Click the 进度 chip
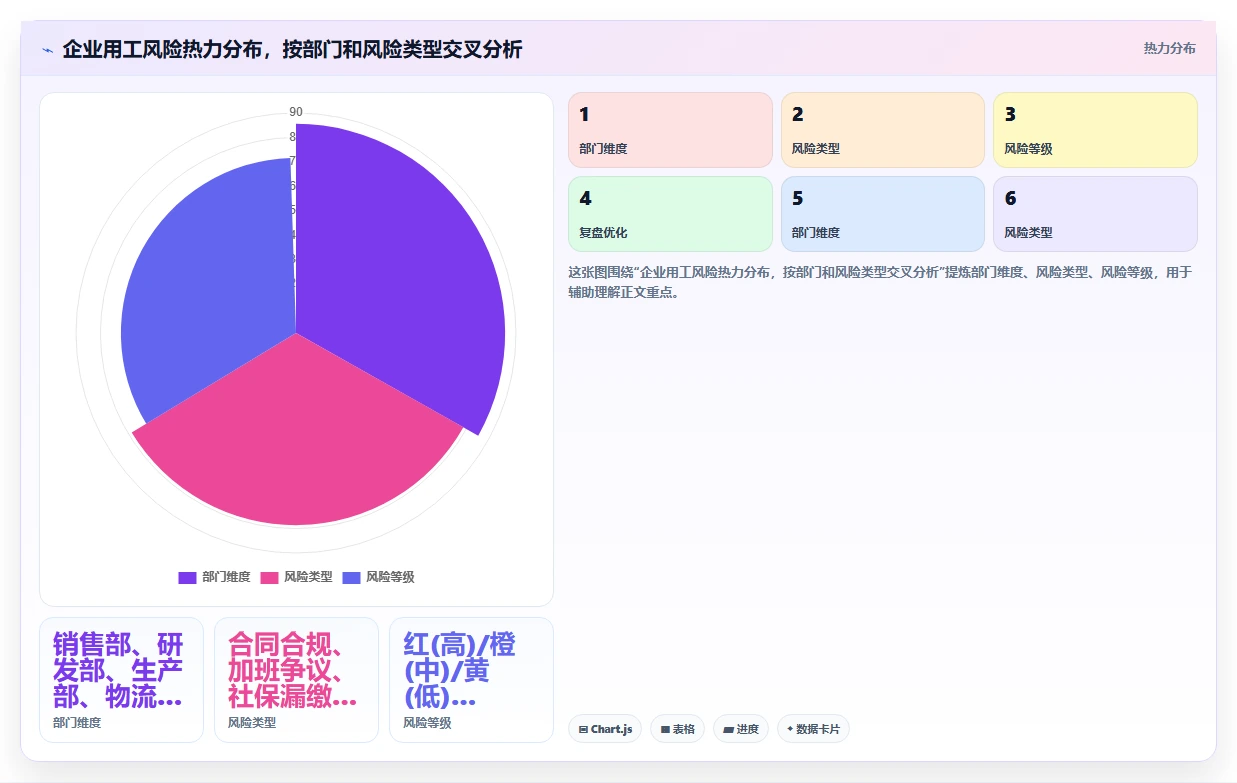 coord(741,729)
